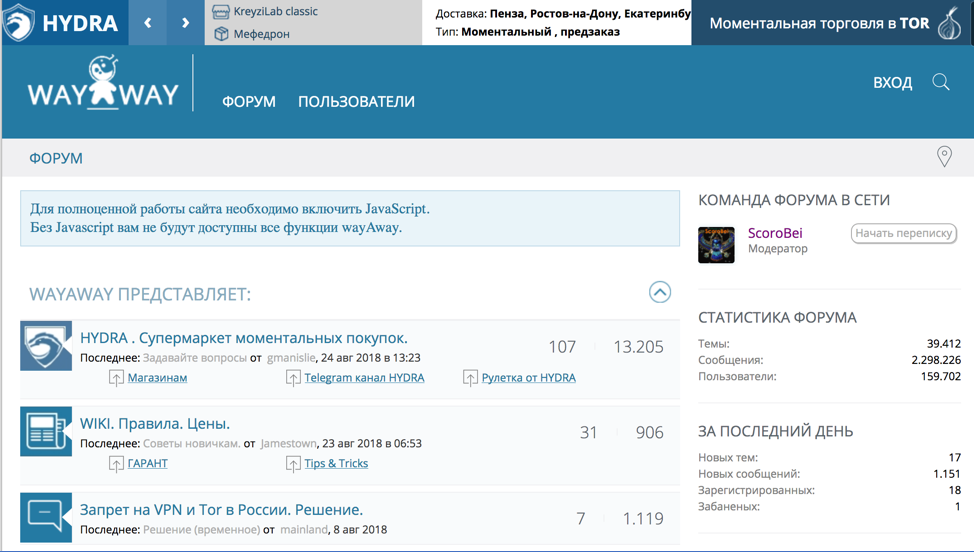Click Начать переписку button
Screen dimensions: 974x552
[904, 233]
